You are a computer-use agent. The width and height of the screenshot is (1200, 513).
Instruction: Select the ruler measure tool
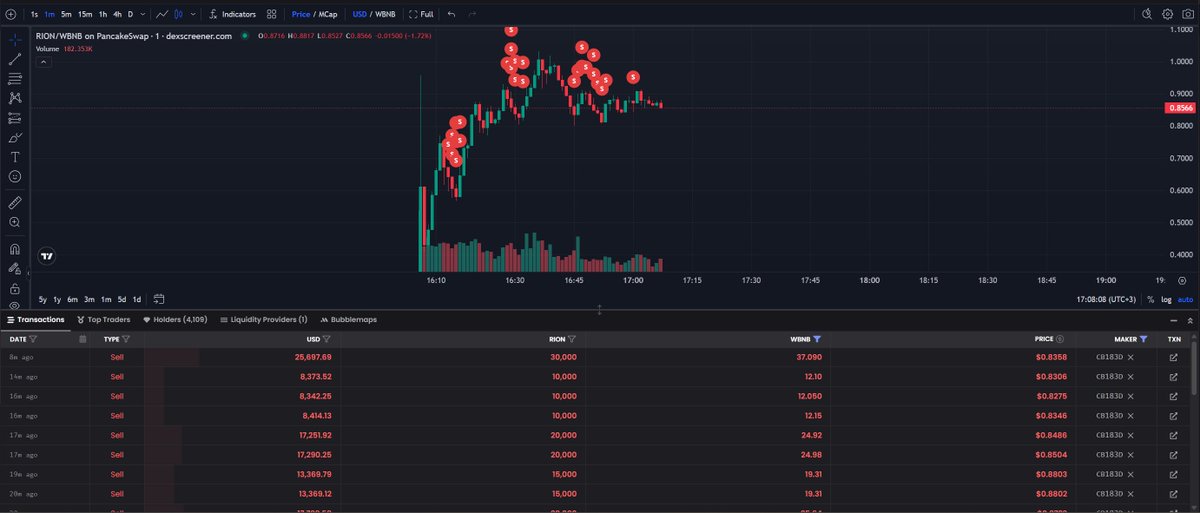click(x=15, y=203)
